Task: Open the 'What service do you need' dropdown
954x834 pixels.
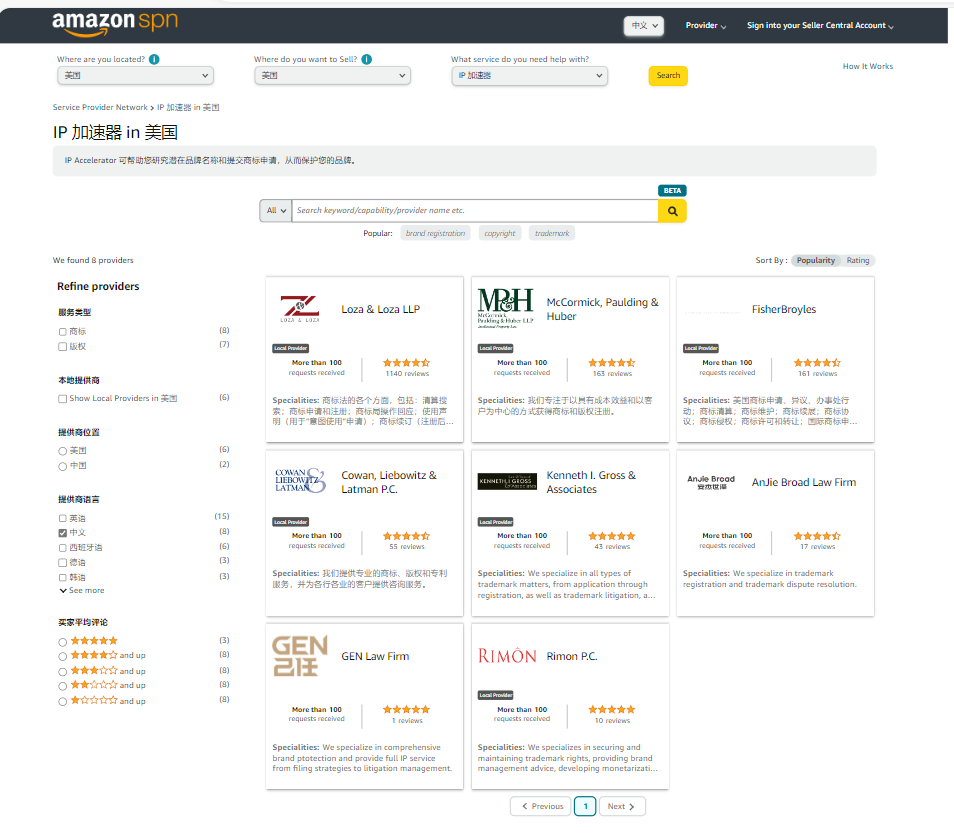Action: [x=529, y=76]
